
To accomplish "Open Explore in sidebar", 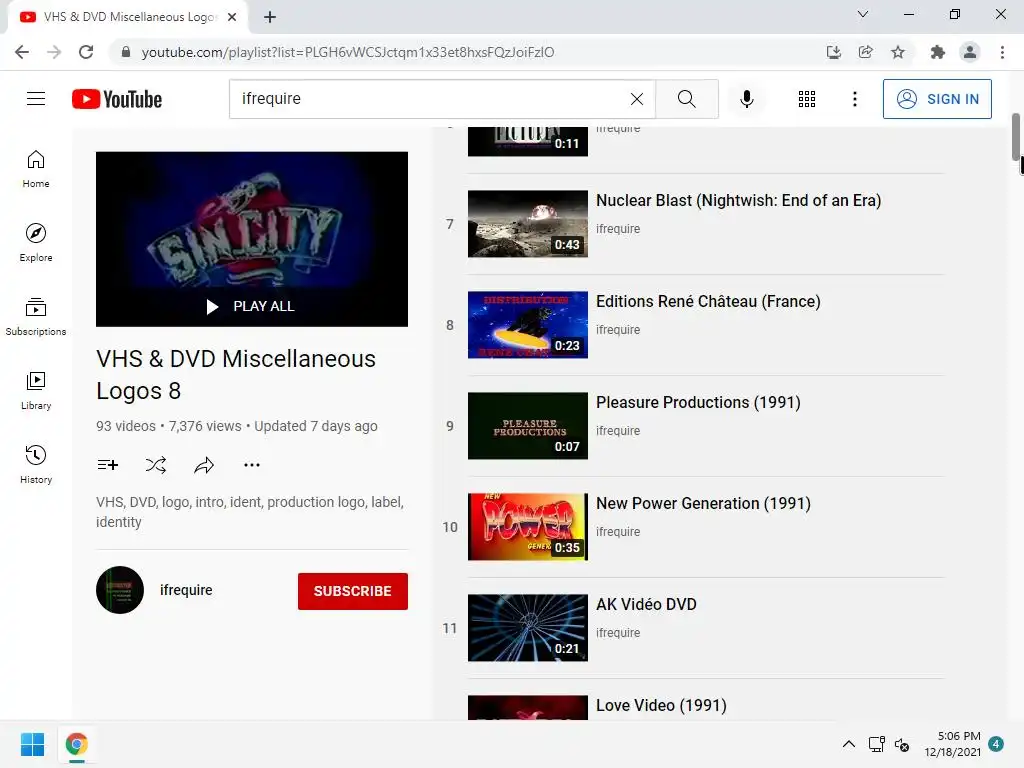I will coord(36,242).
